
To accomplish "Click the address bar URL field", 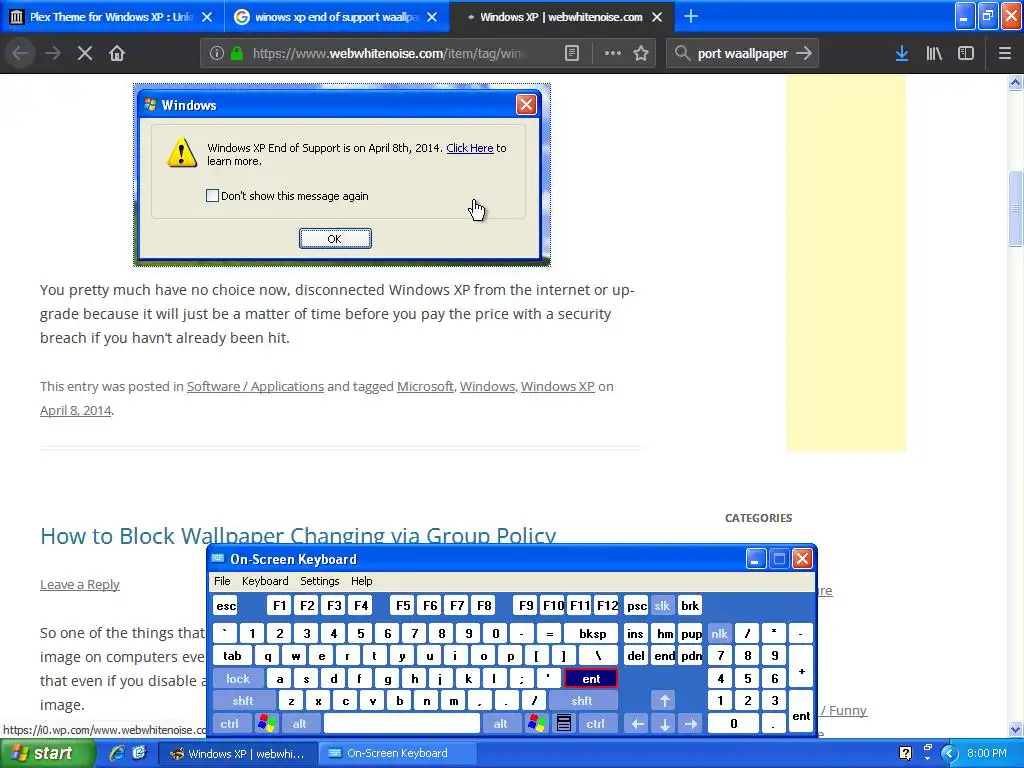I will pos(389,54).
